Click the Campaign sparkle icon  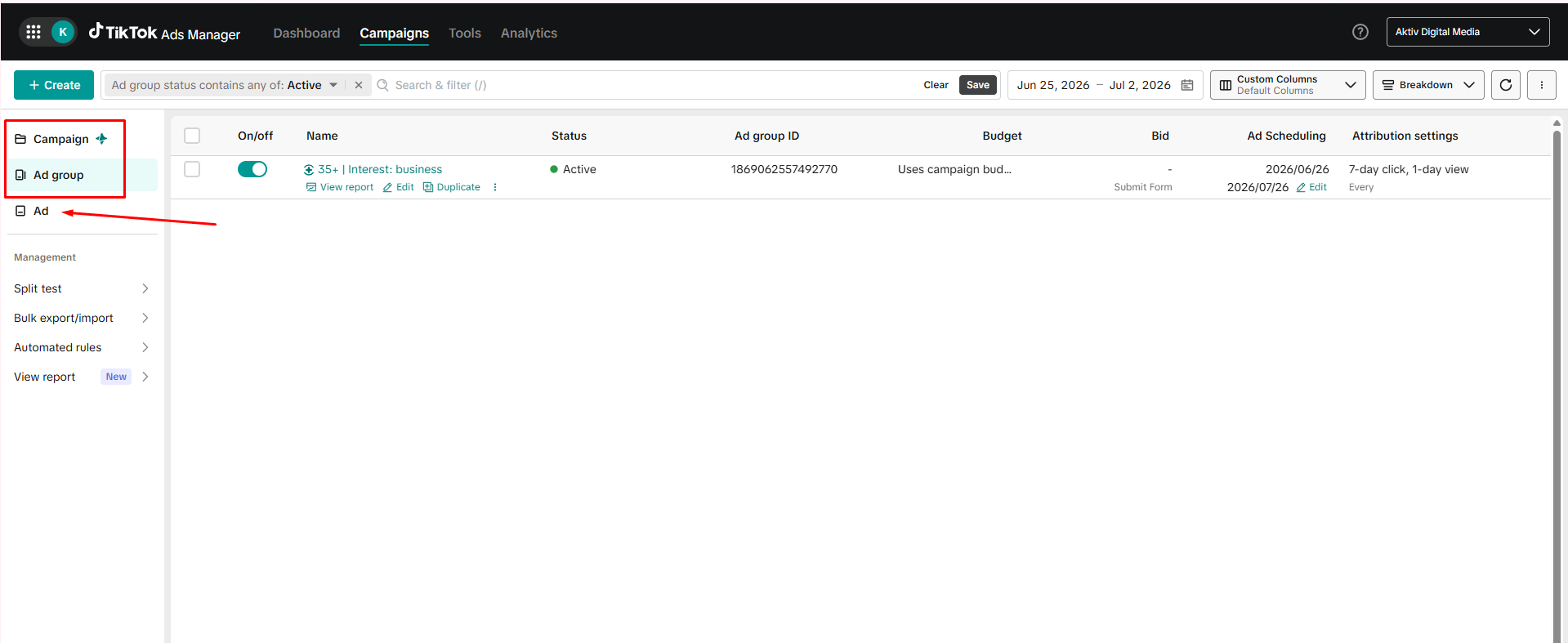pyautogui.click(x=101, y=139)
